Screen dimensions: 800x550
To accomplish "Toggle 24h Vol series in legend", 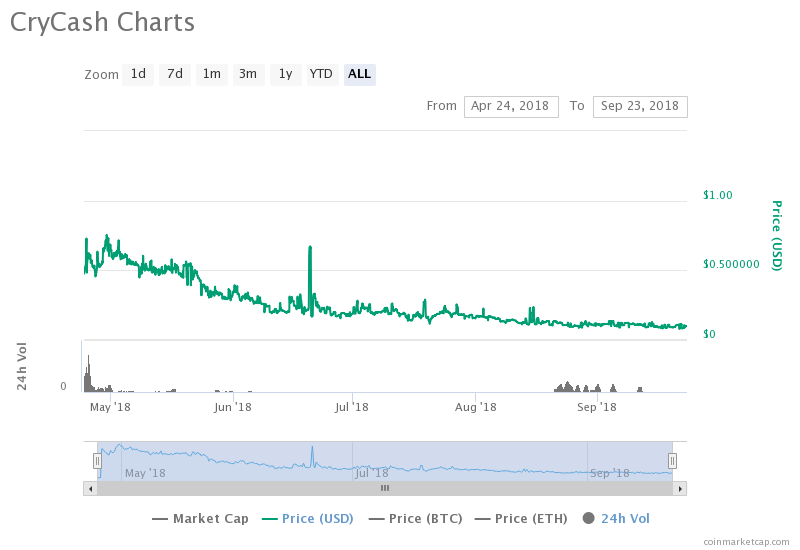I will [x=616, y=519].
